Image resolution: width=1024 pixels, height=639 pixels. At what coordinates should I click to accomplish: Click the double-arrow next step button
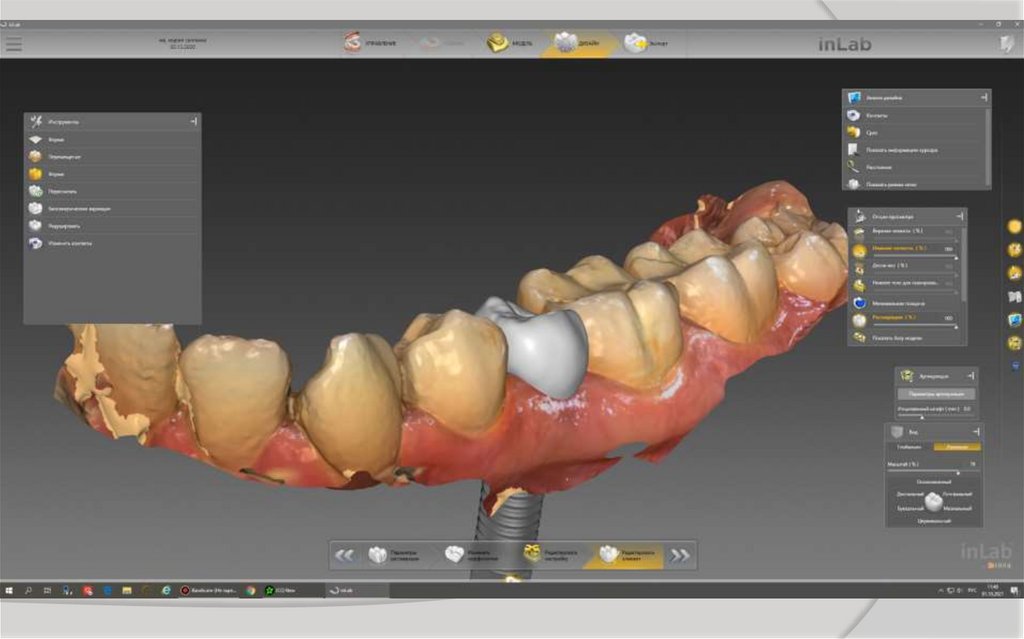pyautogui.click(x=680, y=555)
